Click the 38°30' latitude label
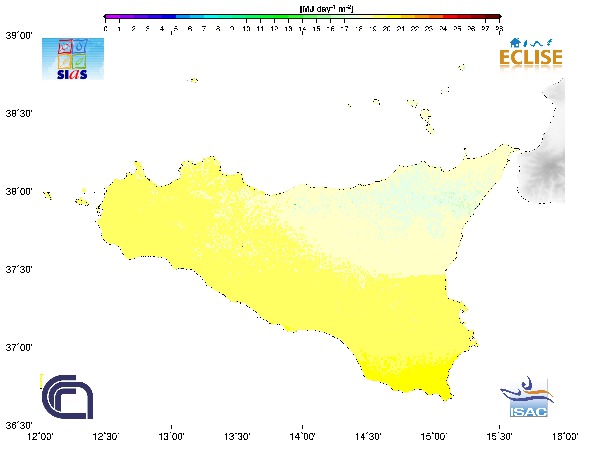Image resolution: width=600 pixels, height=450 pixels. point(19,114)
